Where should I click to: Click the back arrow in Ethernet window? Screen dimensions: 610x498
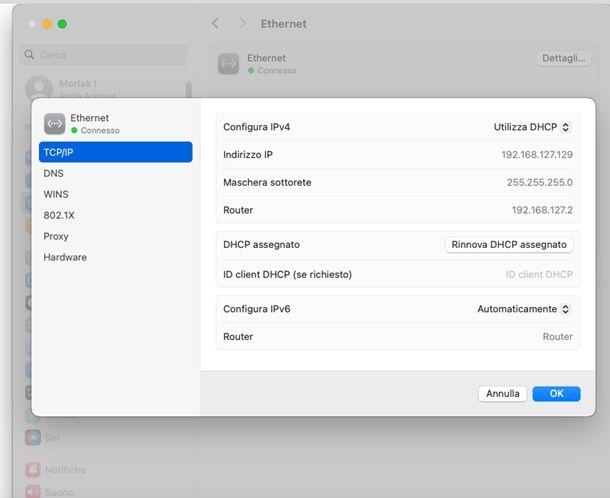point(215,24)
